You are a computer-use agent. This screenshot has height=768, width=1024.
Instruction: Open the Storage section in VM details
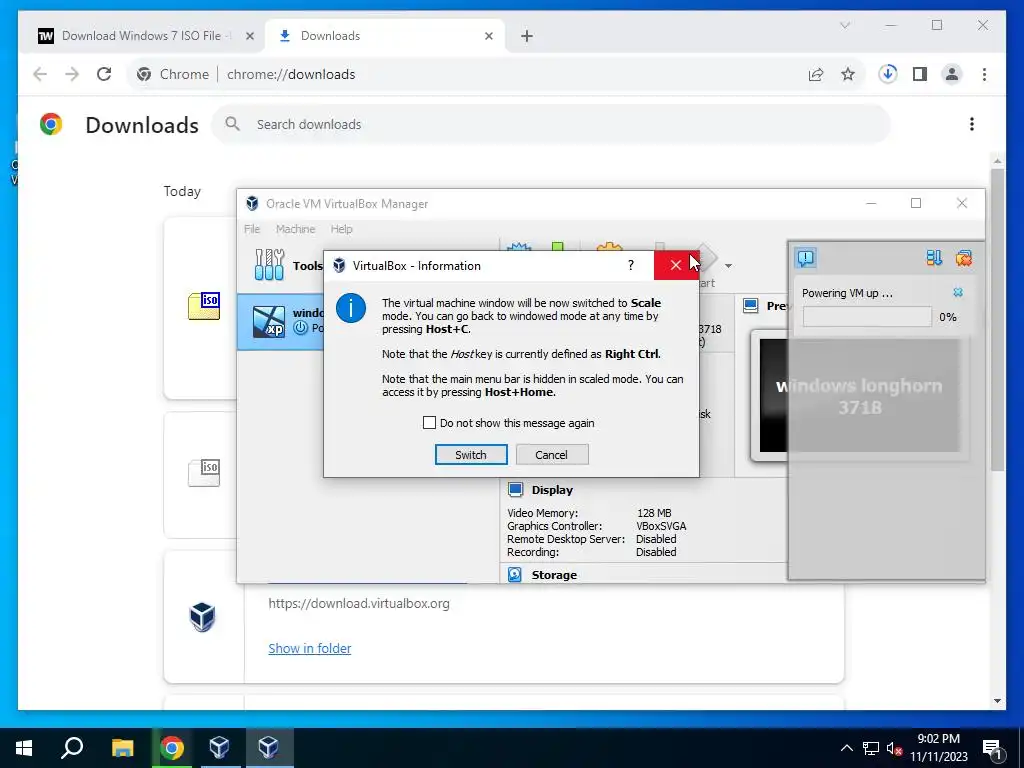coord(554,575)
